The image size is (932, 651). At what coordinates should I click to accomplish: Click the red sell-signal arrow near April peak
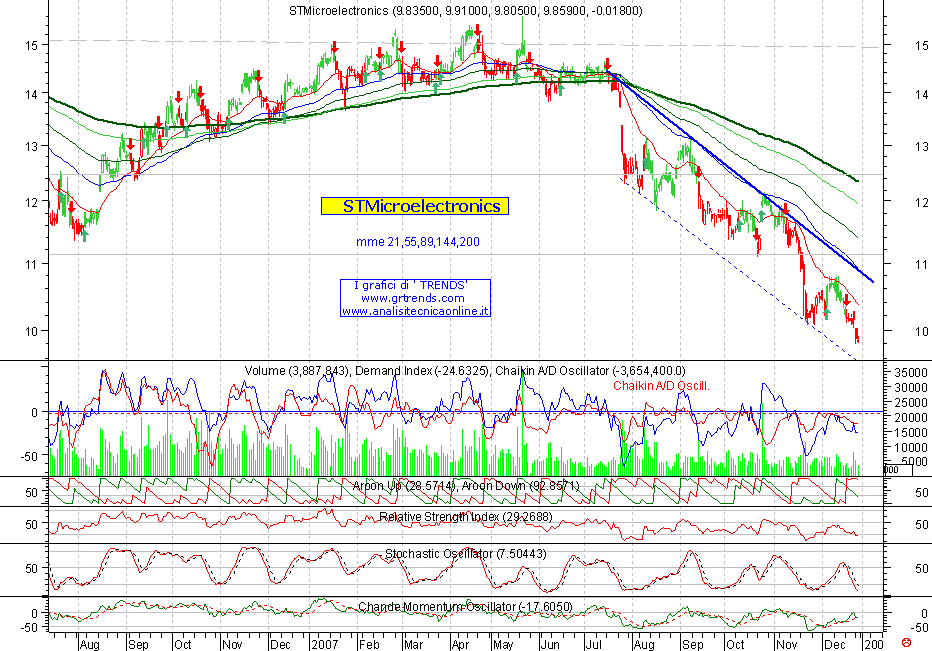477,31
